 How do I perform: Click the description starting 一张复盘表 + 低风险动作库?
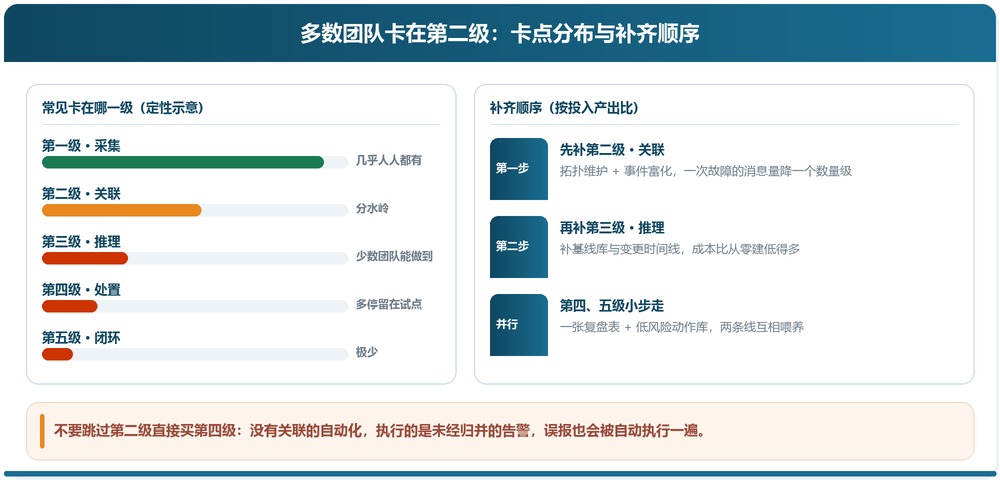click(682, 327)
